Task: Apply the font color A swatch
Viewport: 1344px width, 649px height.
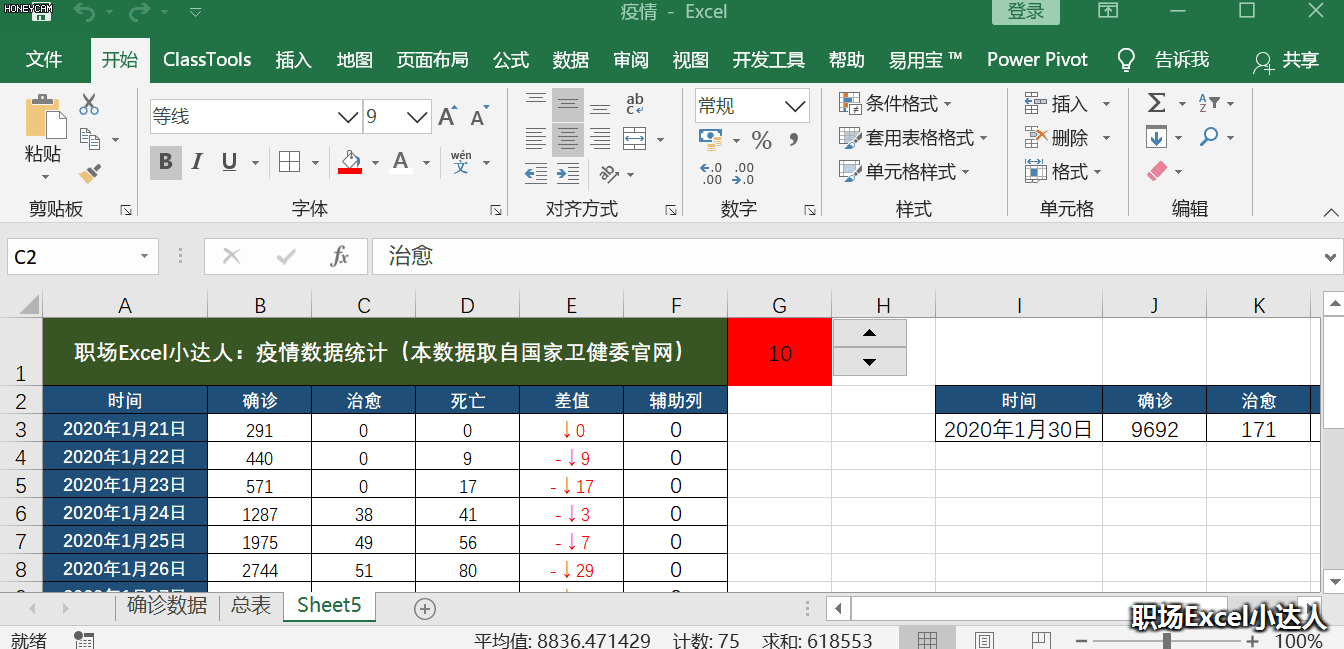Action: coord(401,162)
